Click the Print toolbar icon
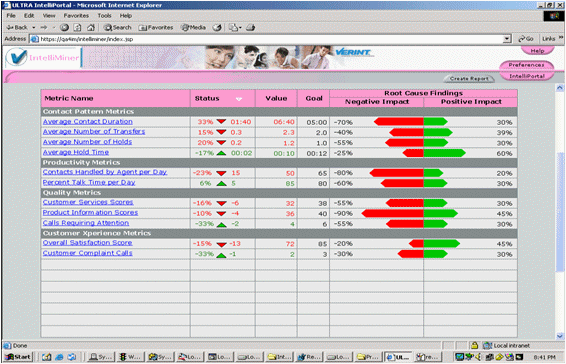Viewport: 566px width, 364px height. click(x=251, y=27)
